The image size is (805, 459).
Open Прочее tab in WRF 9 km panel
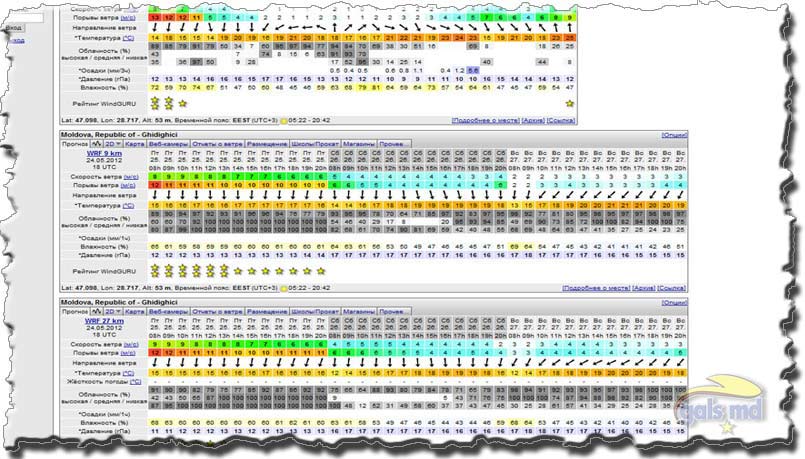394,144
